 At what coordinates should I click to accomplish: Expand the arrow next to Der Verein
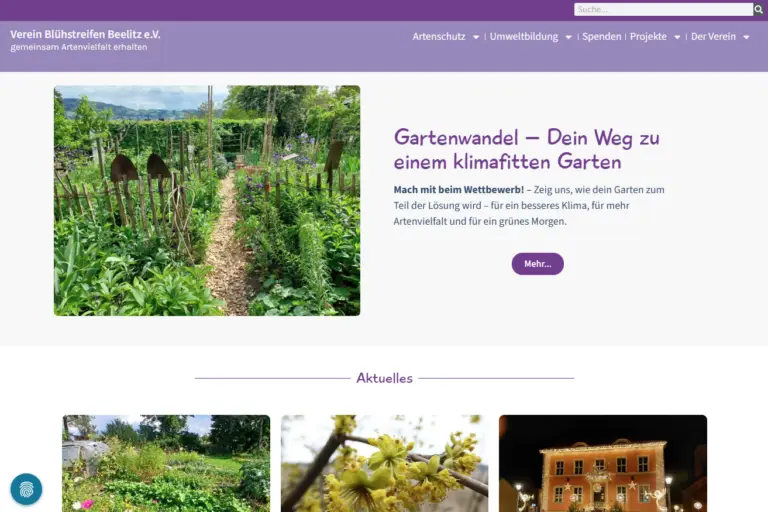[x=746, y=37]
